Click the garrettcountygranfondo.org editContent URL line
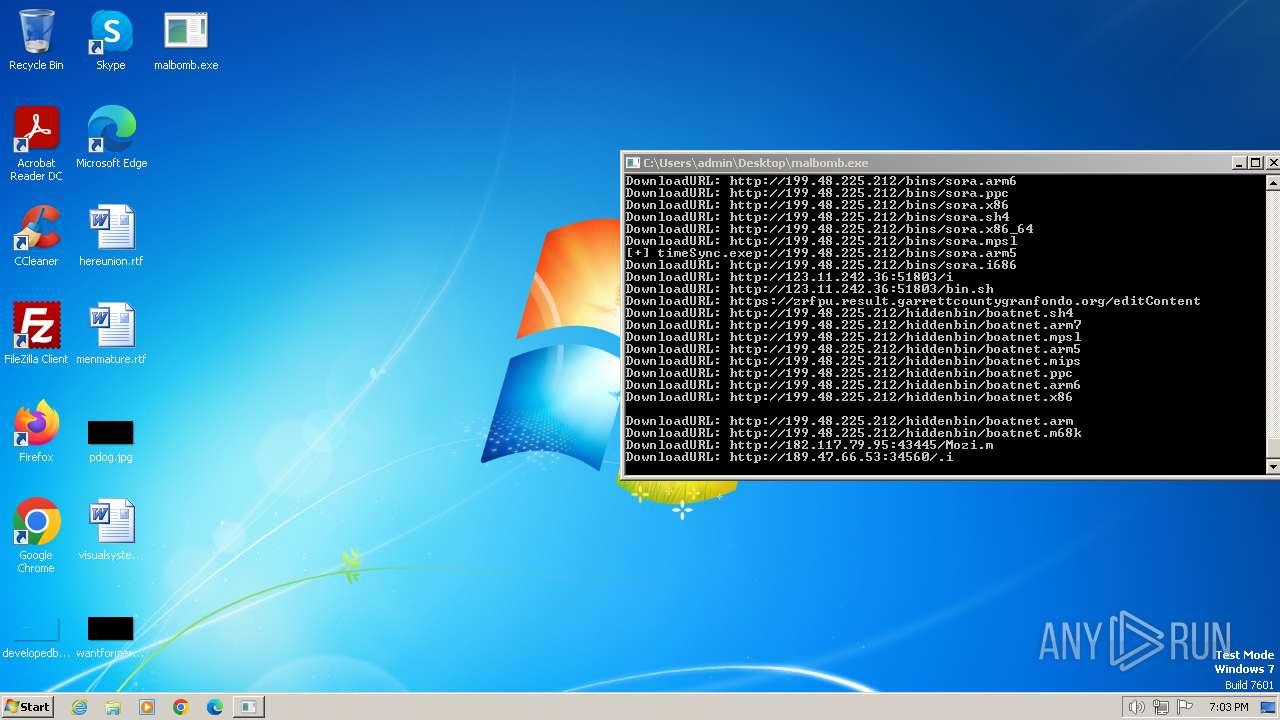 coord(913,301)
